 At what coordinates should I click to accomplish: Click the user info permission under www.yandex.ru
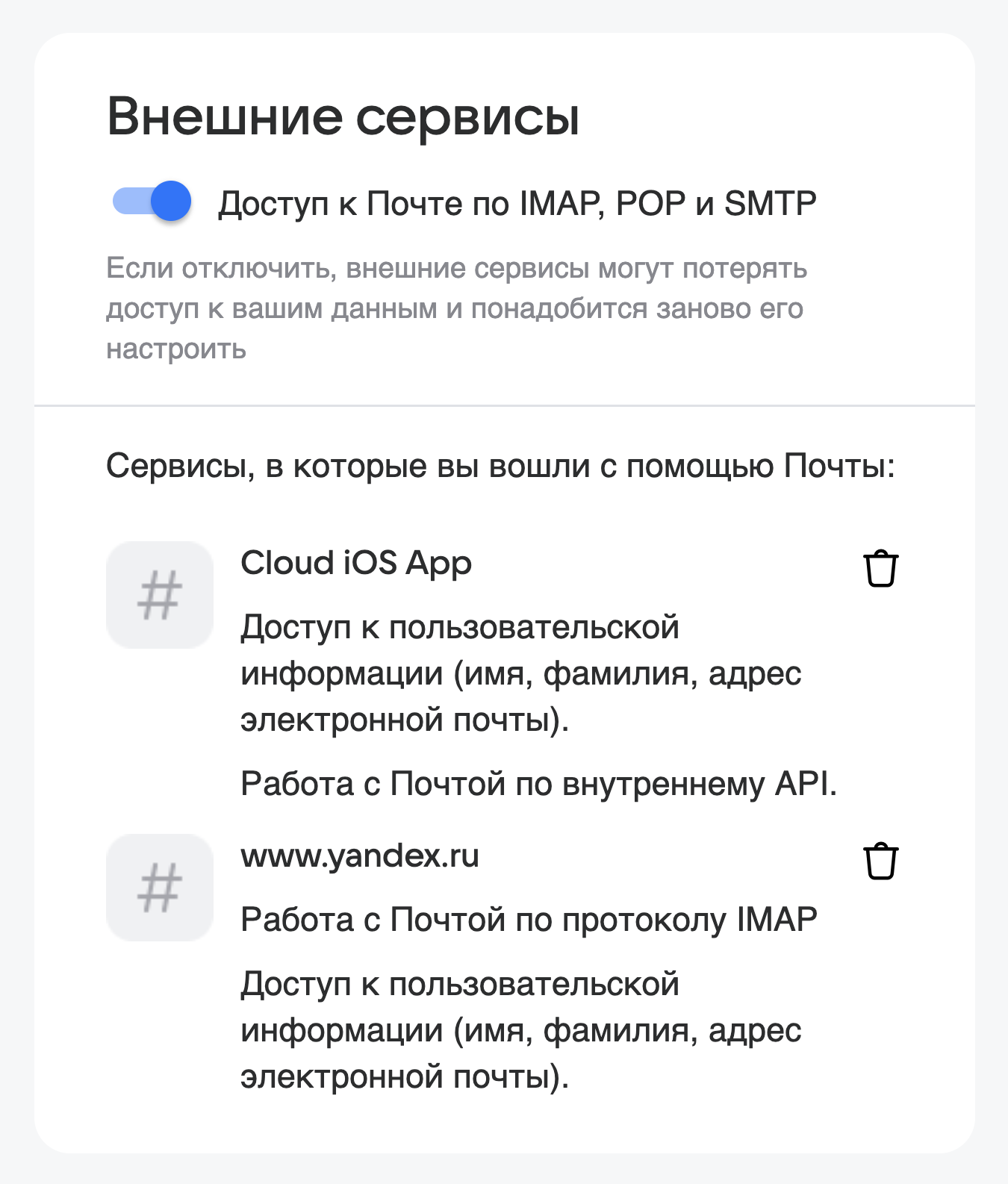tap(520, 1030)
